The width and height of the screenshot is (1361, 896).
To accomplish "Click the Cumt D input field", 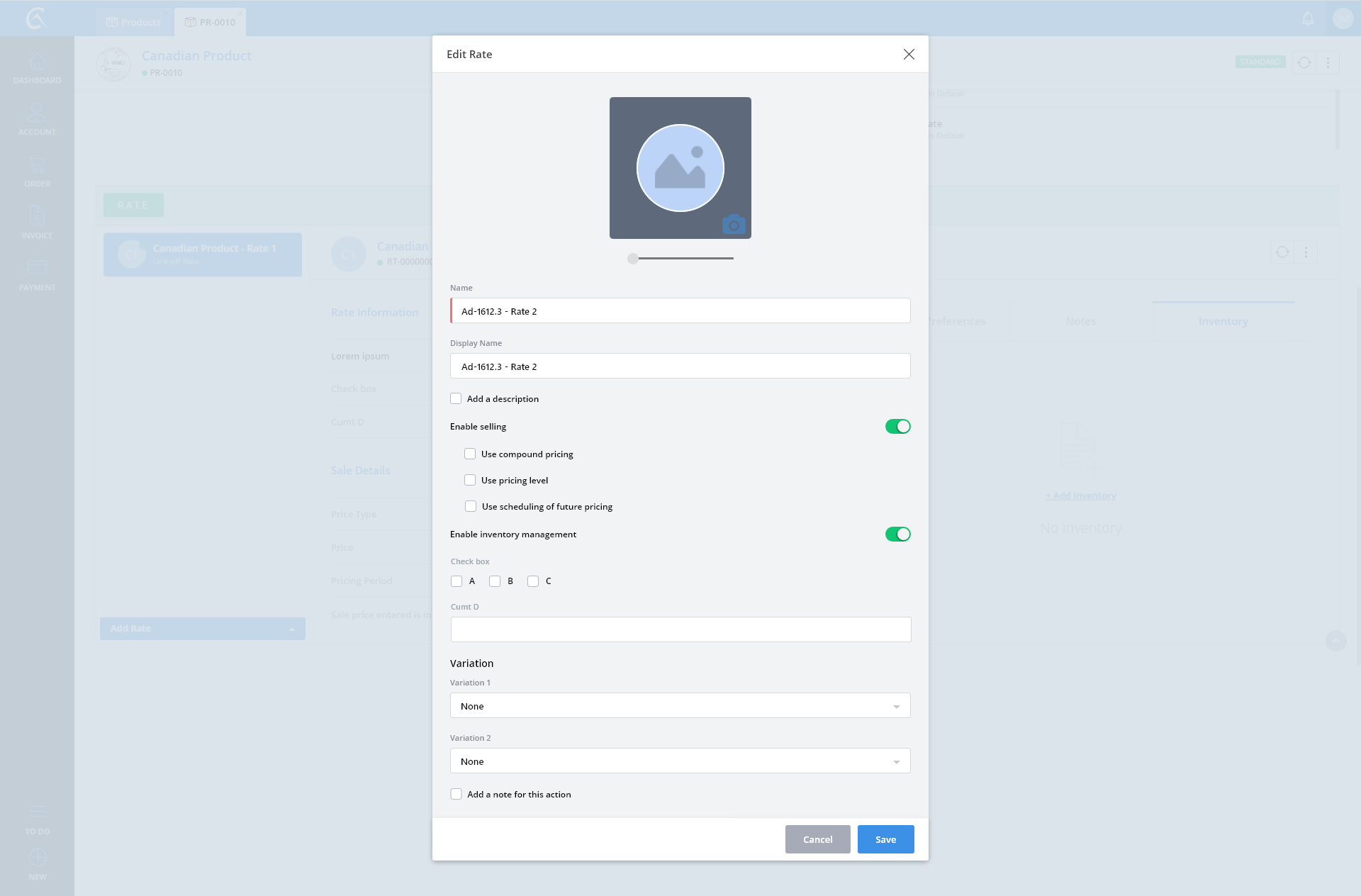I will [680, 629].
